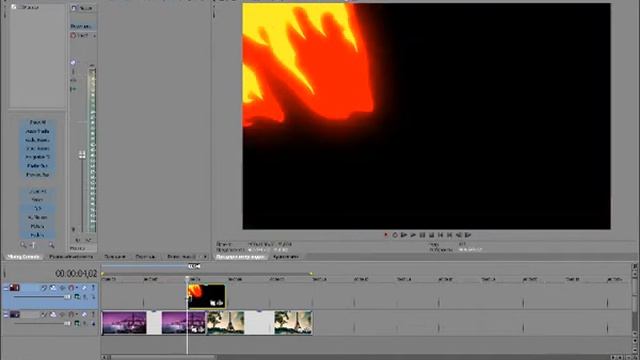
Task: Open compositing mode button on bottom track
Action: [x=77, y=323]
